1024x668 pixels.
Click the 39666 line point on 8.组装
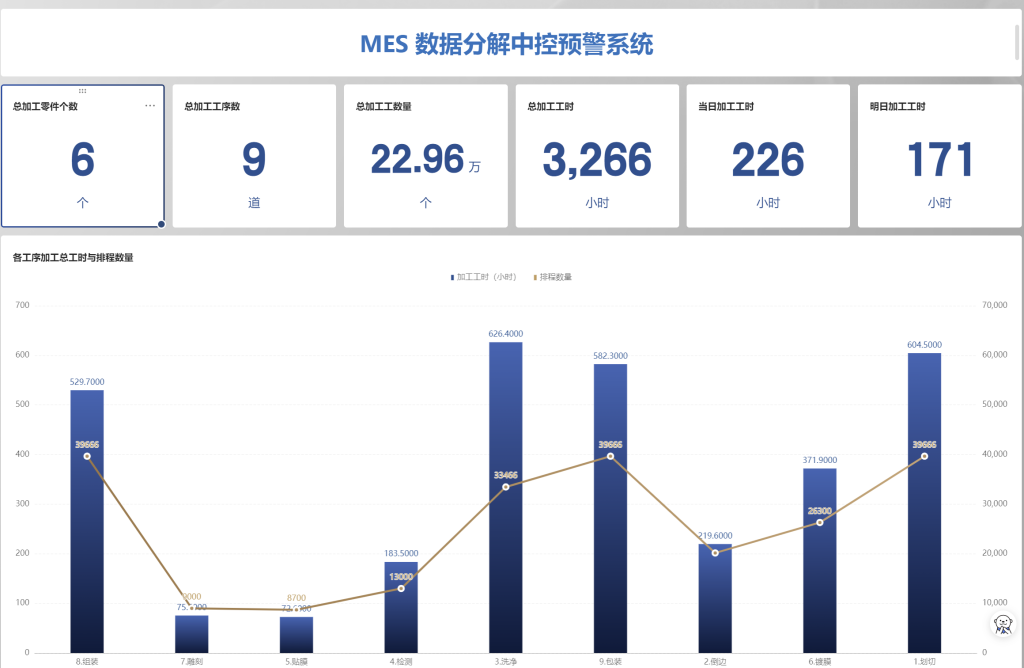tap(87, 456)
